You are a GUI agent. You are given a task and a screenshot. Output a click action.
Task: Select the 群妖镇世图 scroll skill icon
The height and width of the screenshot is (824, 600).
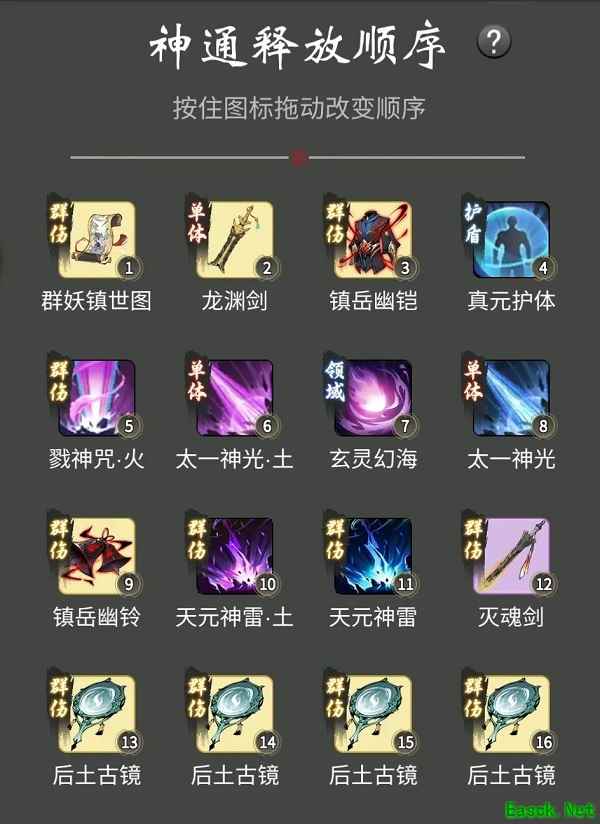coord(97,240)
